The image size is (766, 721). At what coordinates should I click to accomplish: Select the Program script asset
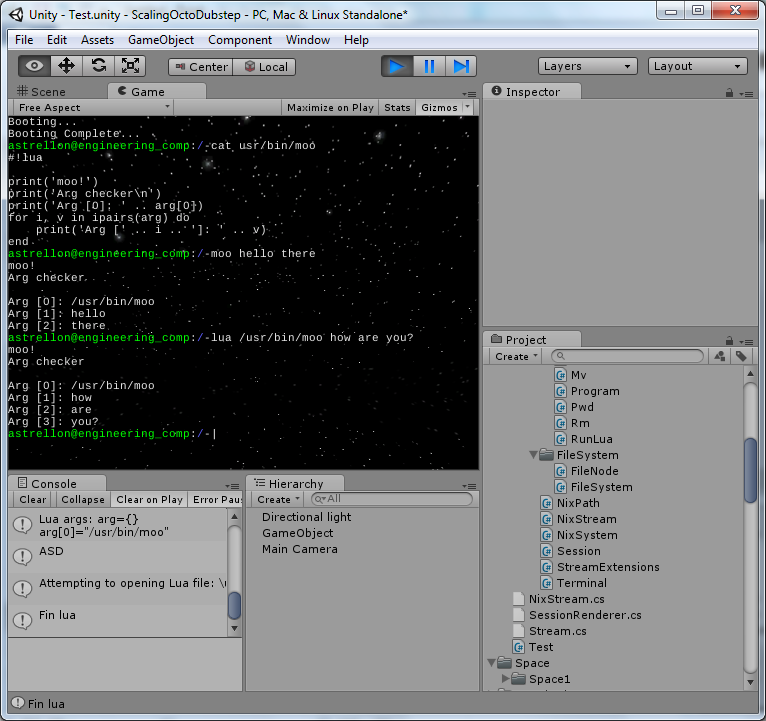tap(588, 391)
